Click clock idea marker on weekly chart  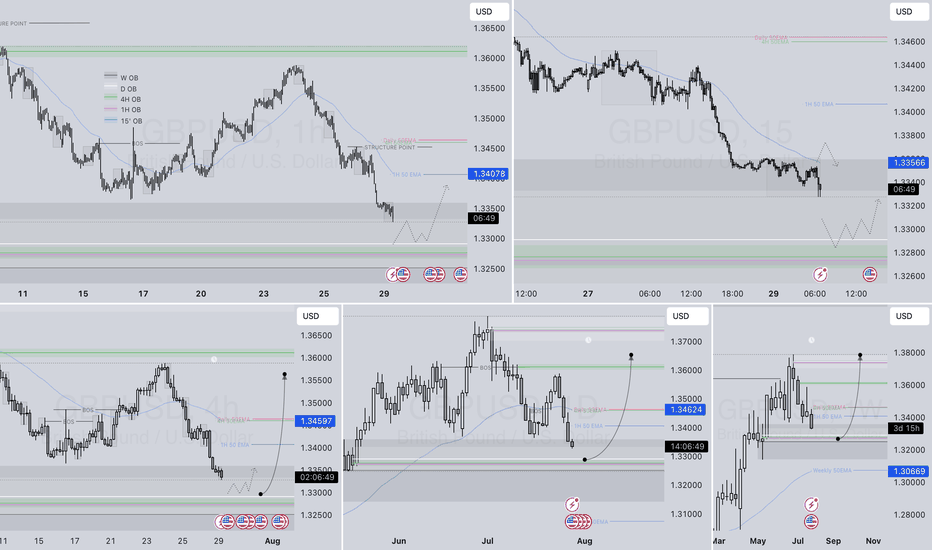pyautogui.click(x=811, y=340)
